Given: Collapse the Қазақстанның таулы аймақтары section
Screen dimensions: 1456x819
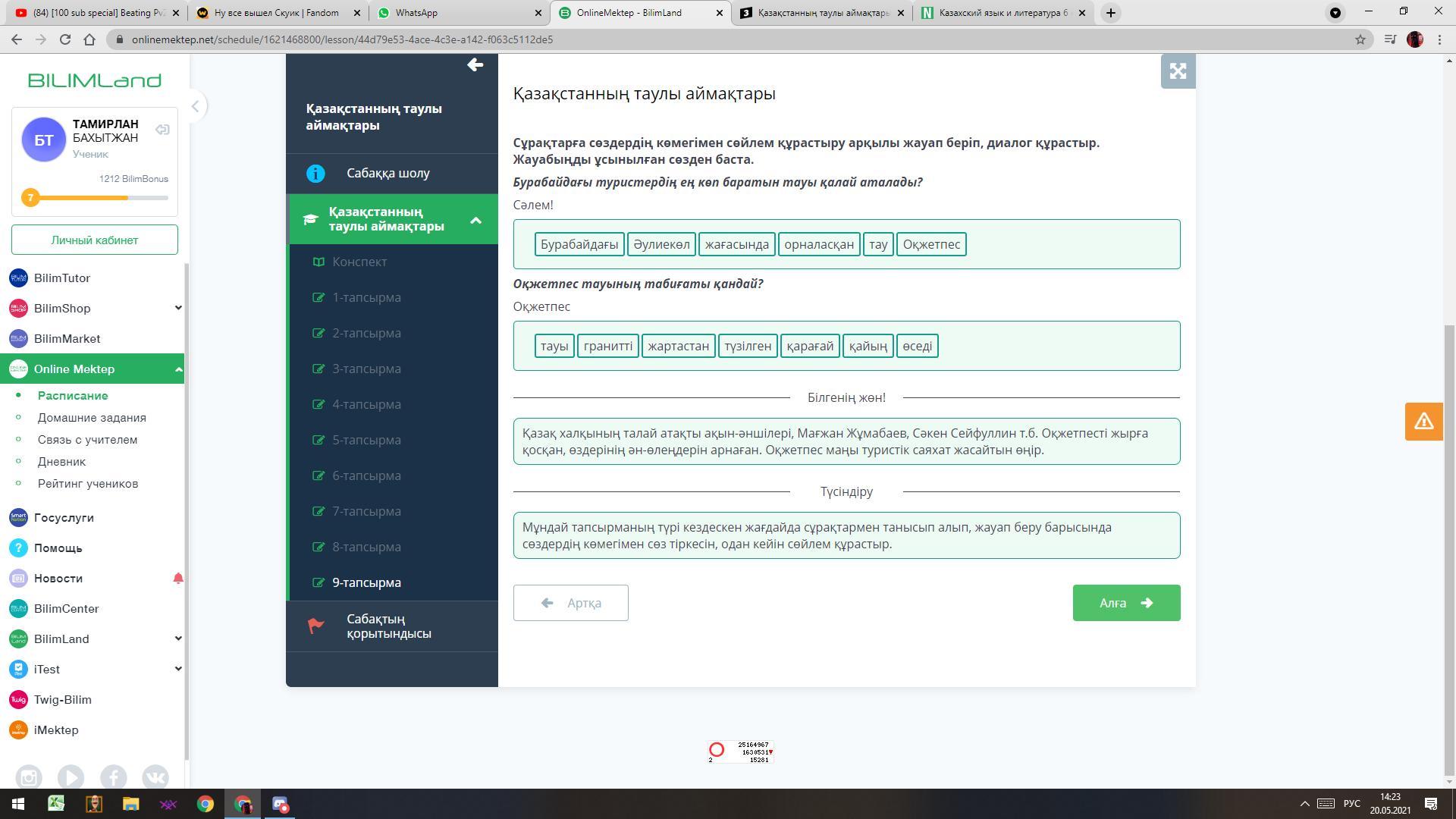Looking at the screenshot, I should tap(475, 221).
